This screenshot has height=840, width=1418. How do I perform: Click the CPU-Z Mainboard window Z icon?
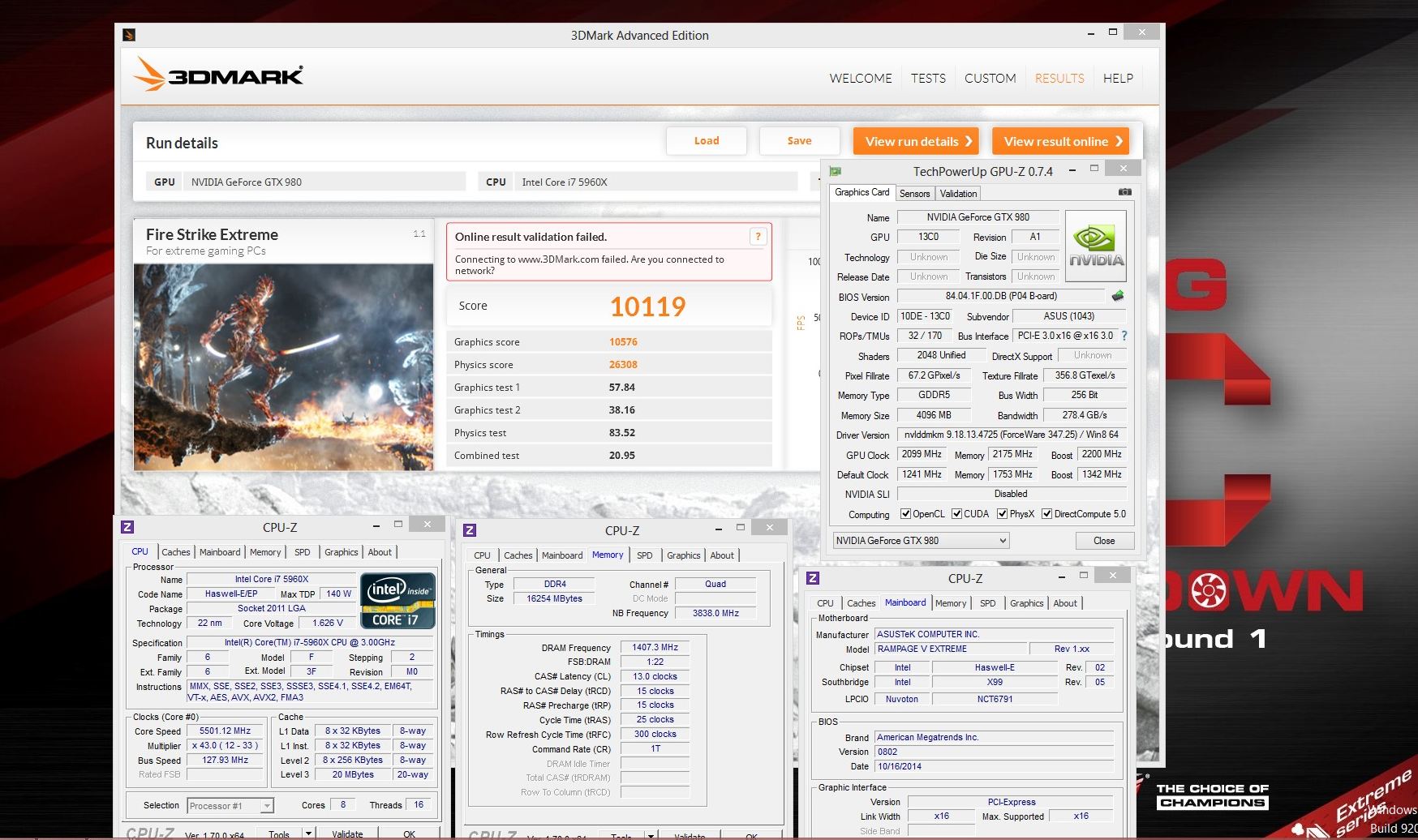coord(813,578)
